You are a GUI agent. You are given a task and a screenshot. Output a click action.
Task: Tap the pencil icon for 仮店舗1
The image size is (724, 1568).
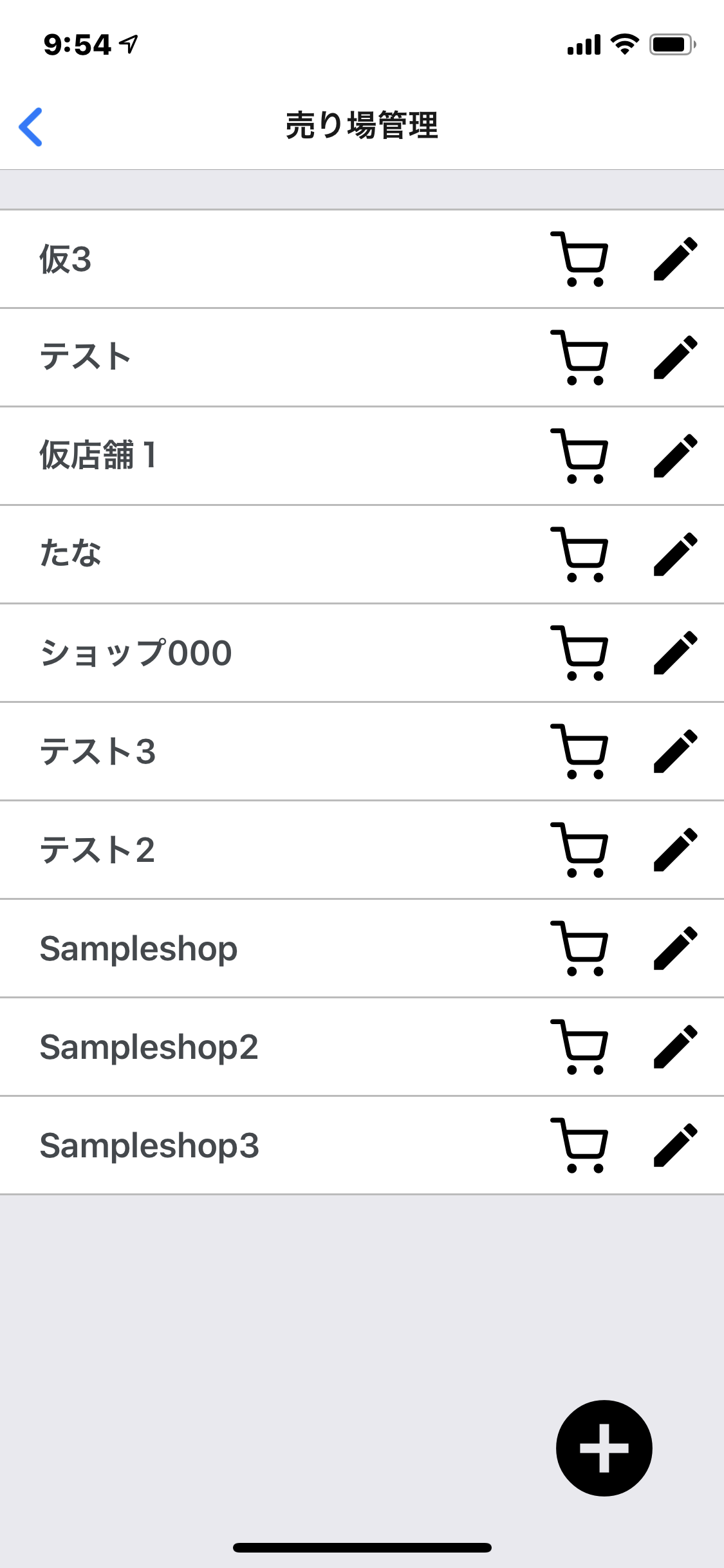click(675, 456)
